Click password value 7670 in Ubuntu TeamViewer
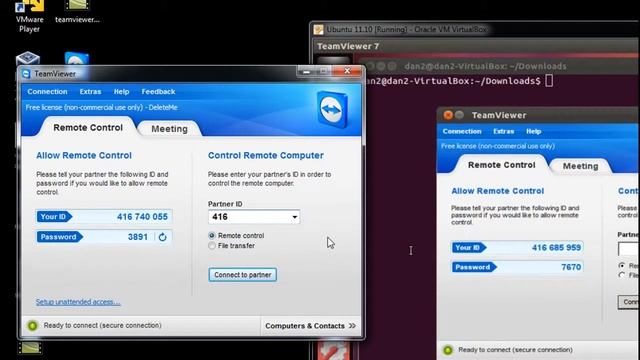This screenshot has height=360, width=640. click(571, 267)
